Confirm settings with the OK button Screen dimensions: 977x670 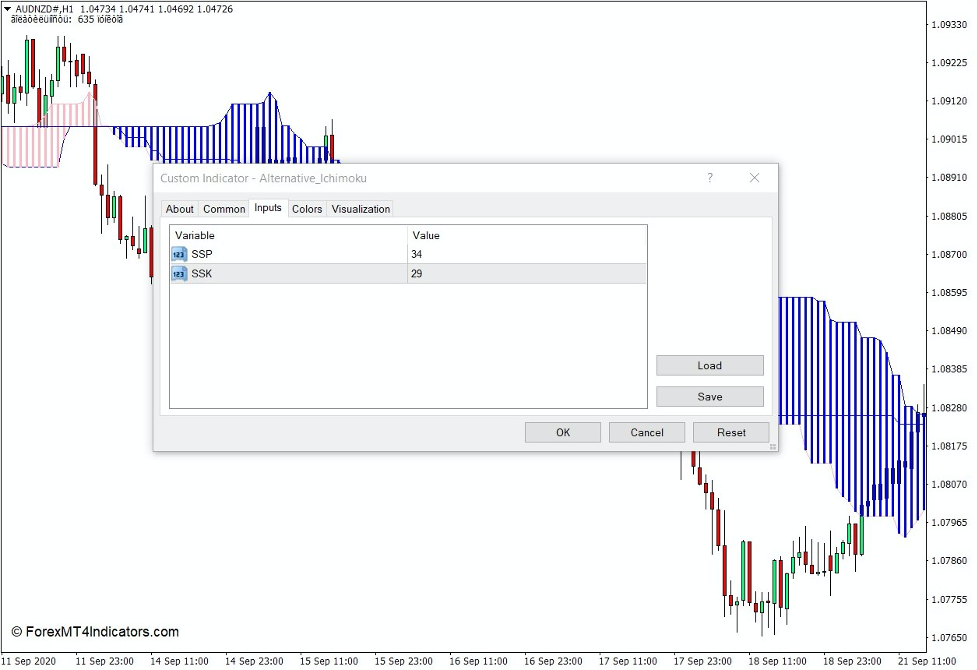(x=561, y=432)
